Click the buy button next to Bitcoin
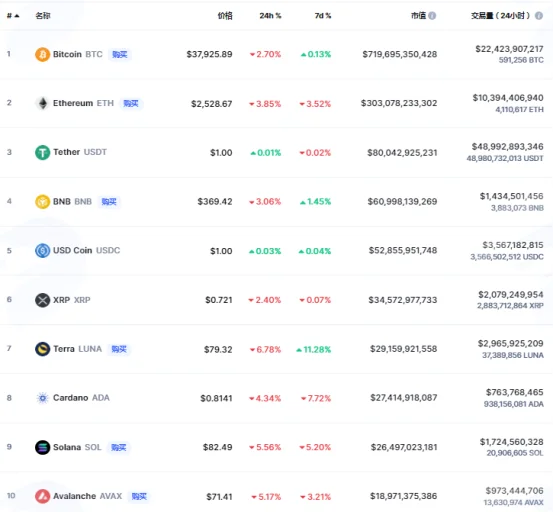Image resolution: width=554 pixels, height=512 pixels. point(120,54)
